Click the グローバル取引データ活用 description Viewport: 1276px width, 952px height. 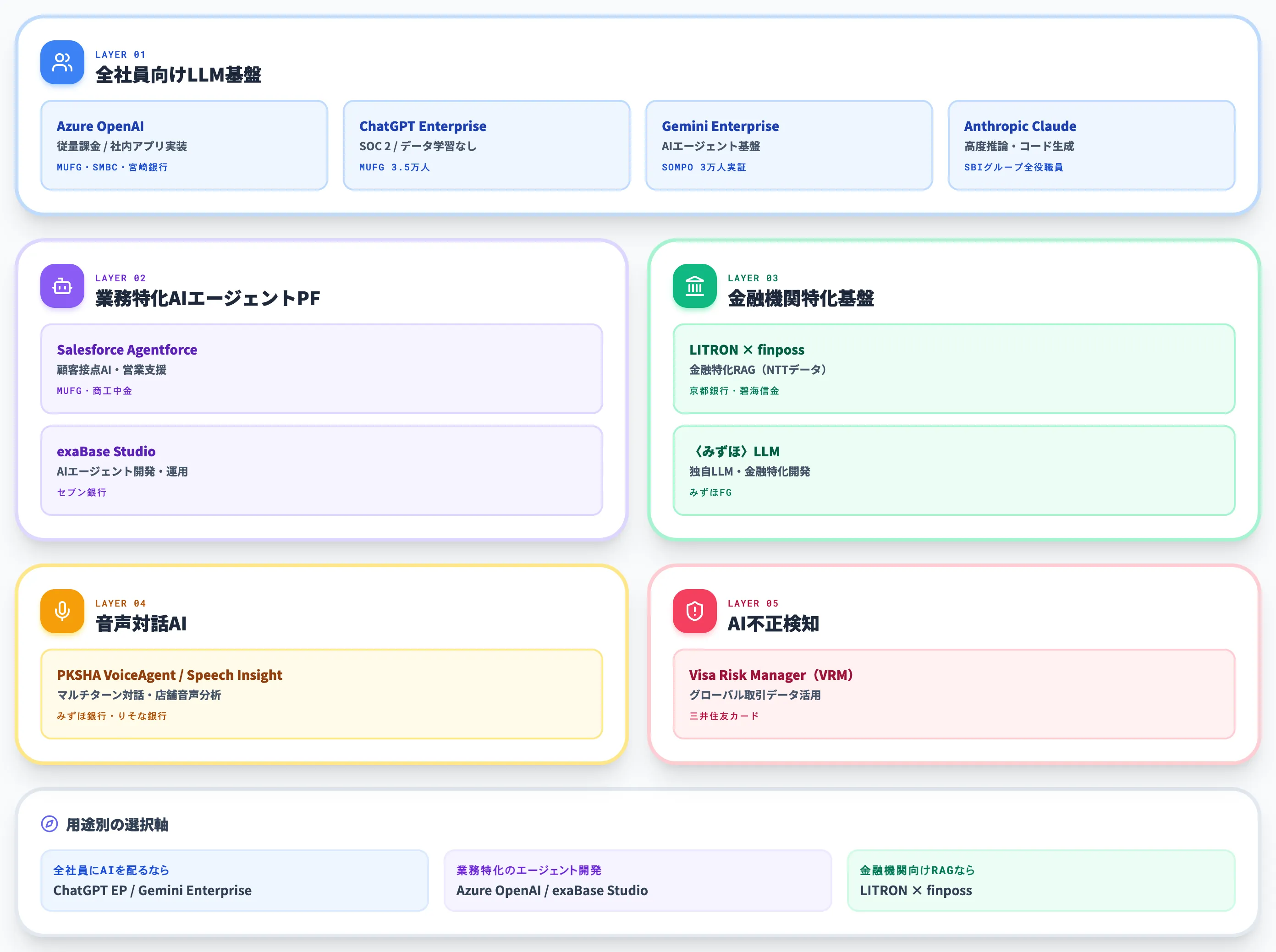click(x=755, y=695)
